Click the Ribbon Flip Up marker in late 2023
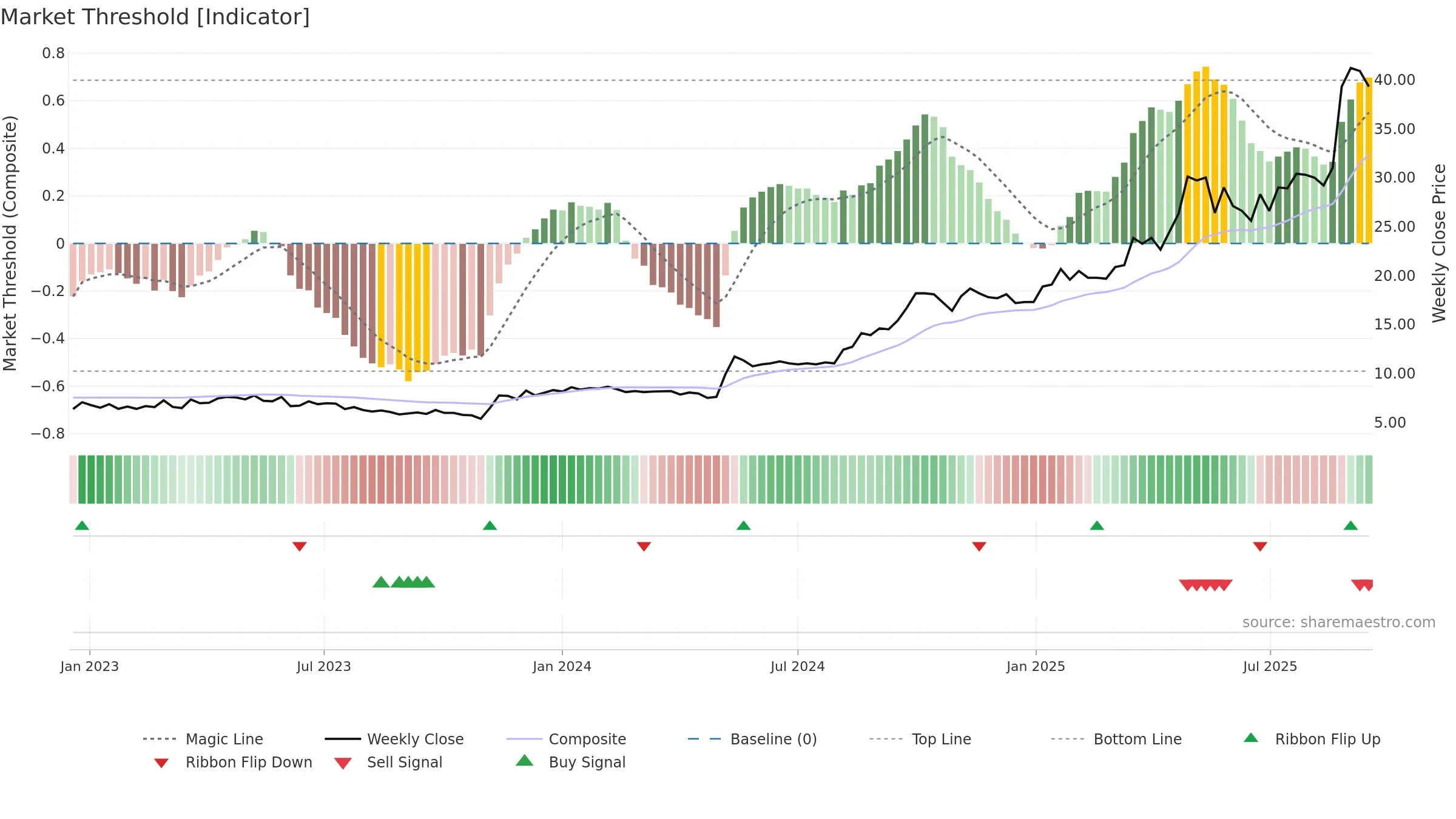Image resolution: width=1456 pixels, height=819 pixels. click(490, 525)
